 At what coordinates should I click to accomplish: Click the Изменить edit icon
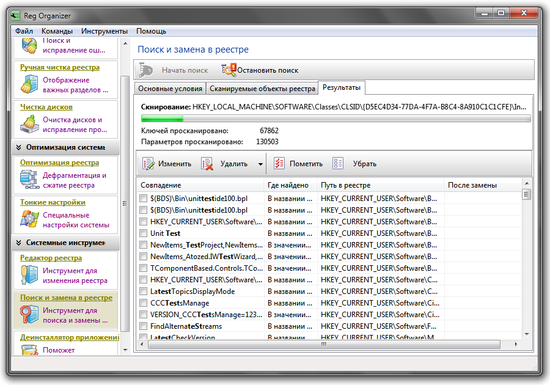tap(148, 164)
